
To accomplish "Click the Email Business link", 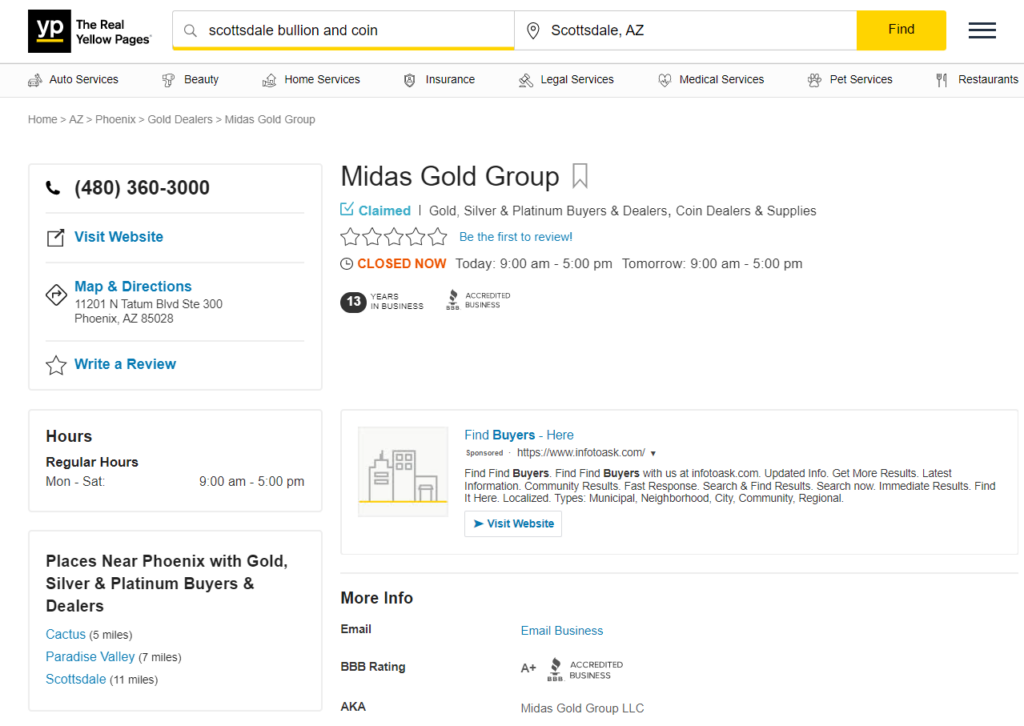I will click(561, 631).
